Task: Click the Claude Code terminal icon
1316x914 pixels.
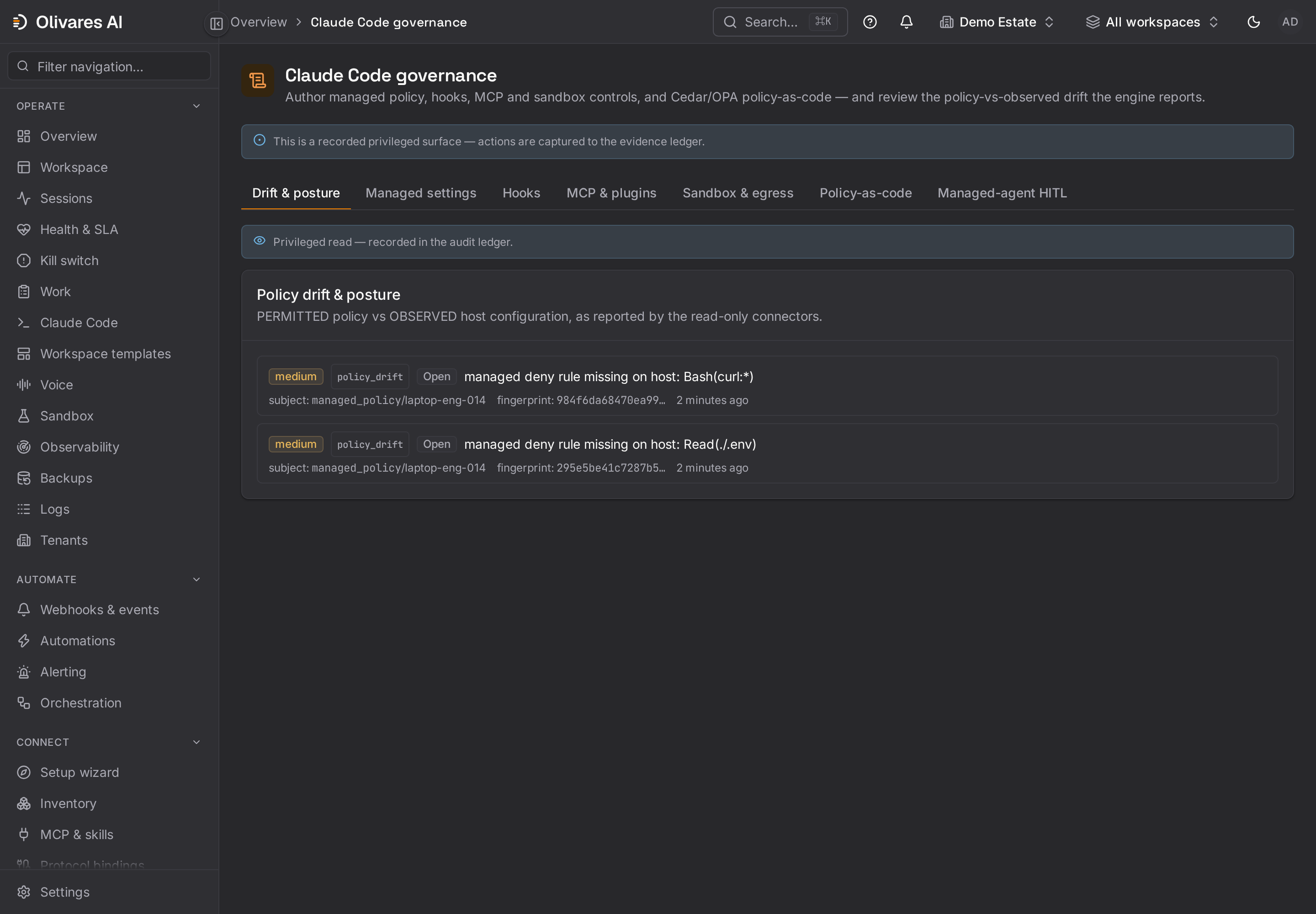Action: pyautogui.click(x=23, y=323)
